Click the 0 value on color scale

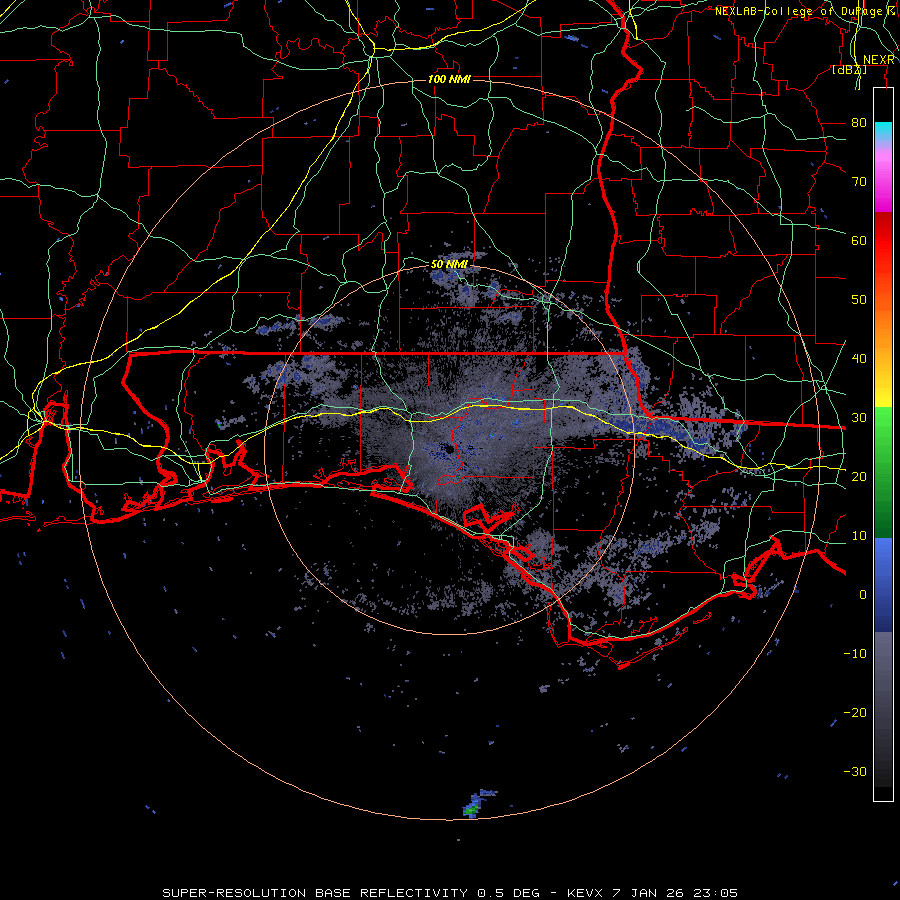click(x=863, y=595)
